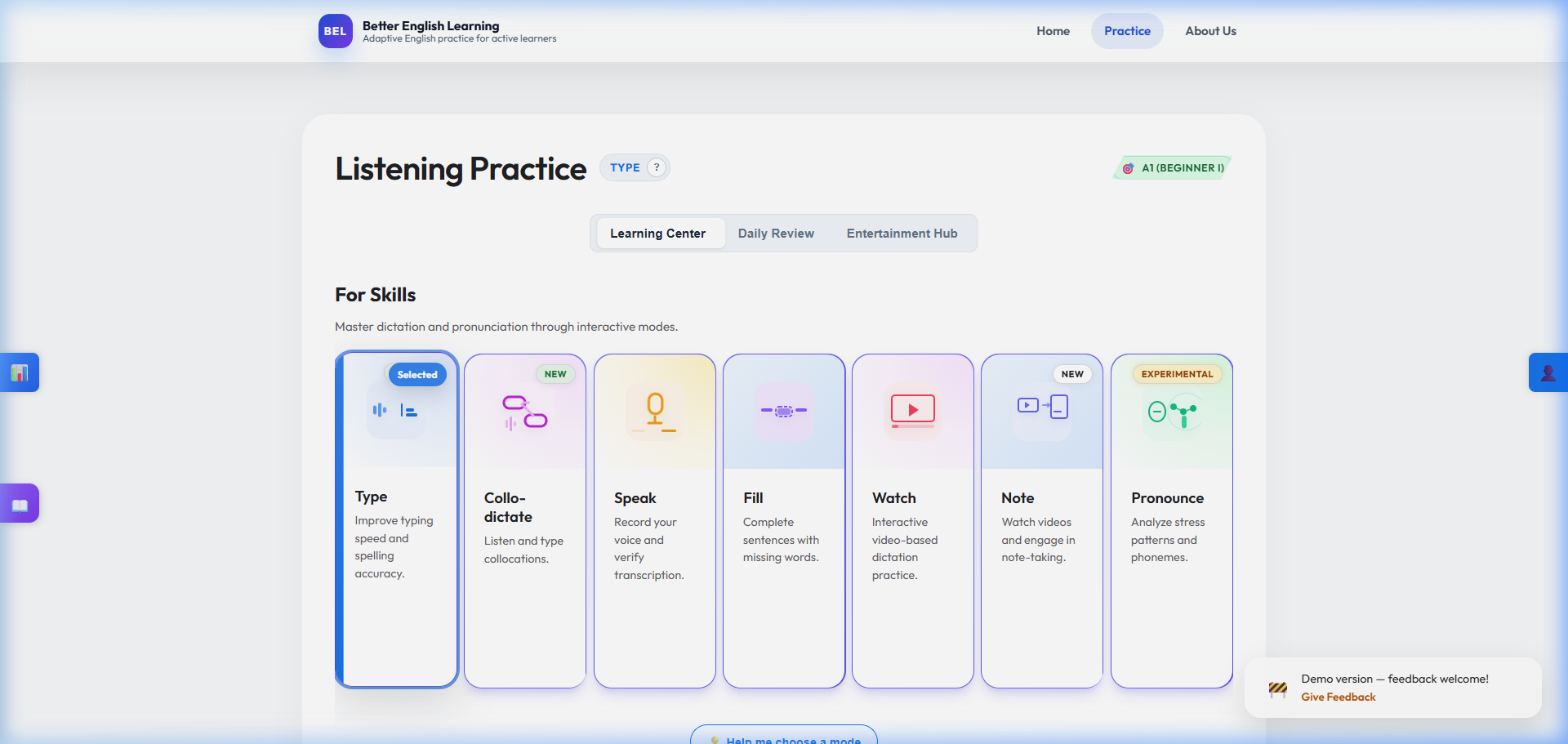Click the Pronounce phoneme graph icon
This screenshot has width=1568, height=744.
point(1173,412)
